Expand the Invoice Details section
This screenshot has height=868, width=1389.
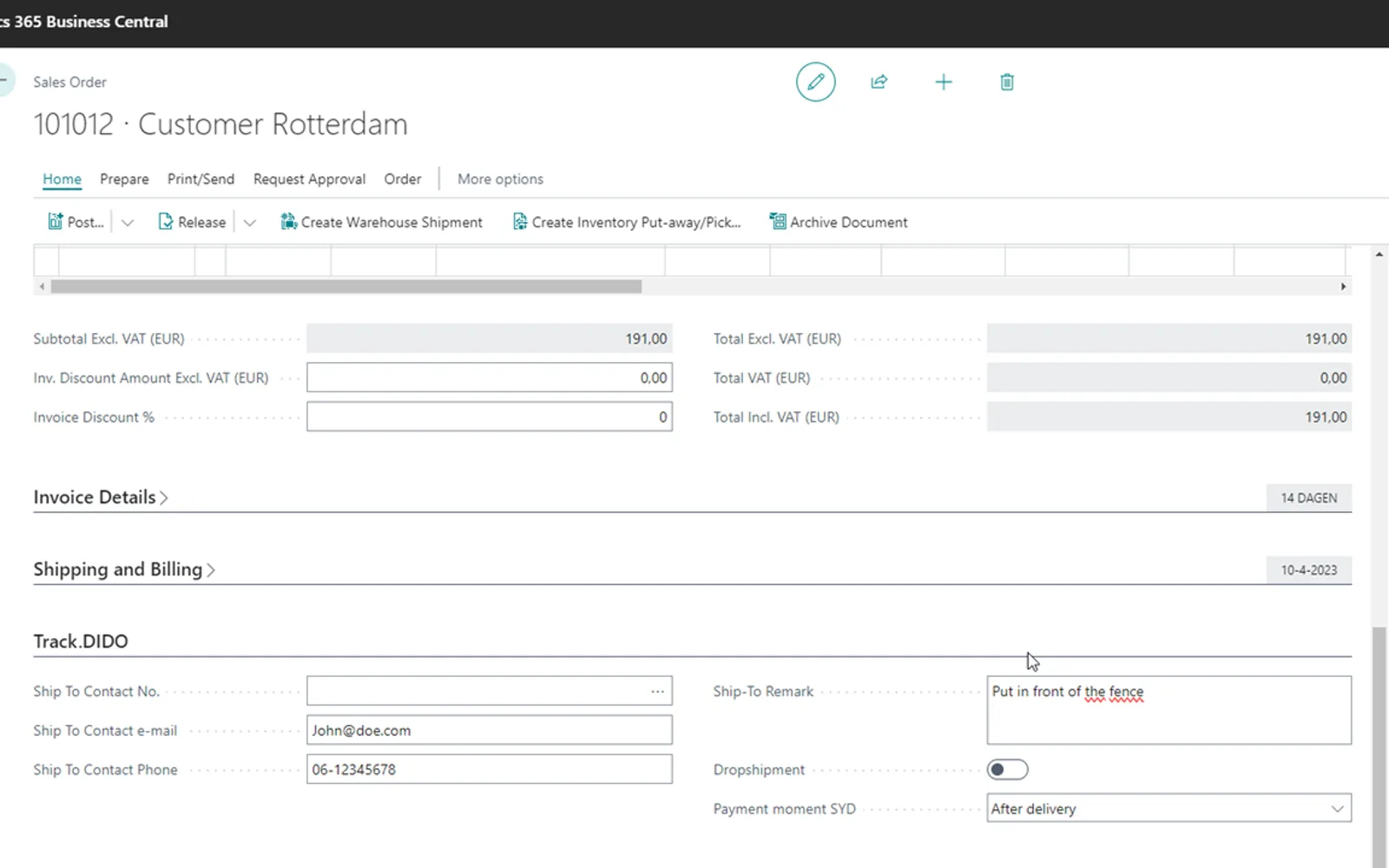[x=101, y=497]
